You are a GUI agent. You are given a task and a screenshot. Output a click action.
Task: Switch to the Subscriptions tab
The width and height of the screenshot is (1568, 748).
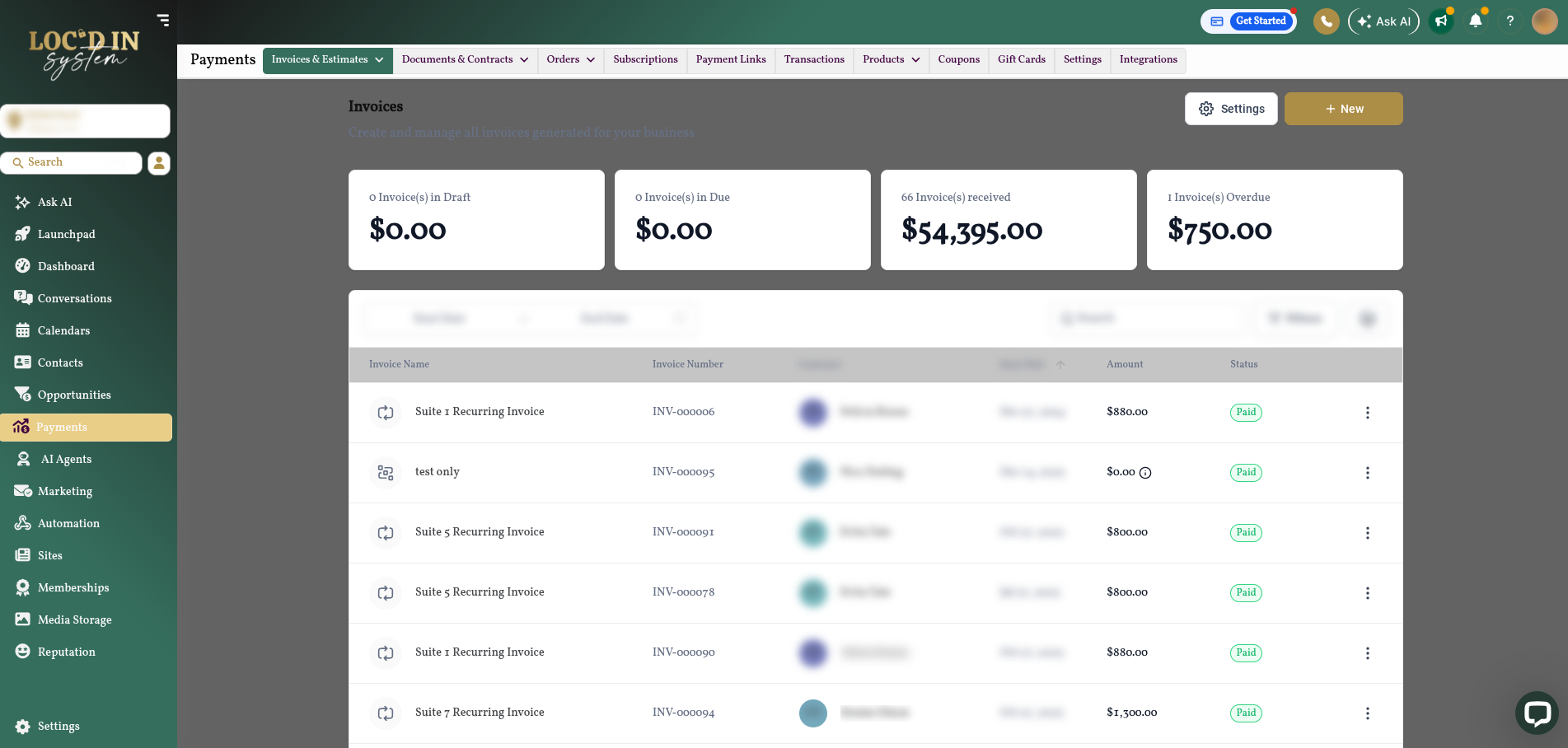point(646,60)
